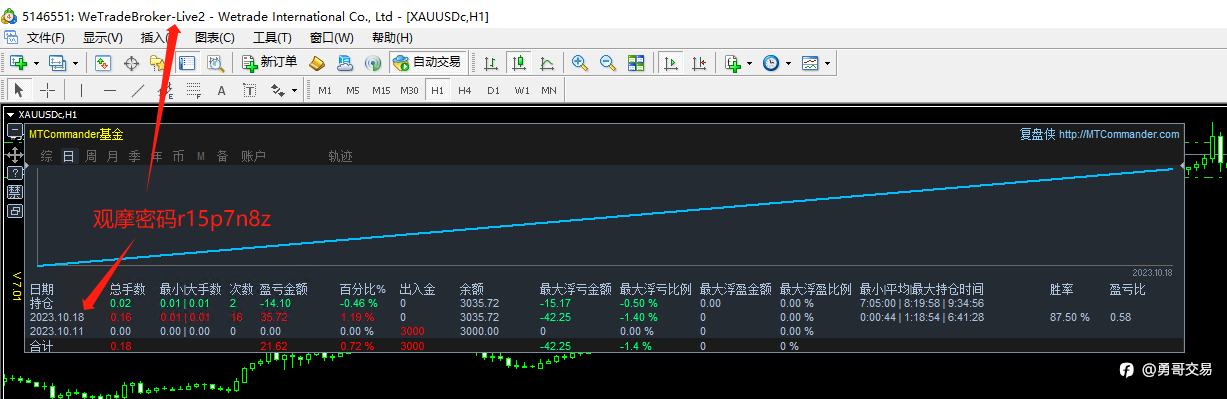The height and width of the screenshot is (399, 1227).
Task: Click the periodicity clock icon
Action: pos(771,62)
